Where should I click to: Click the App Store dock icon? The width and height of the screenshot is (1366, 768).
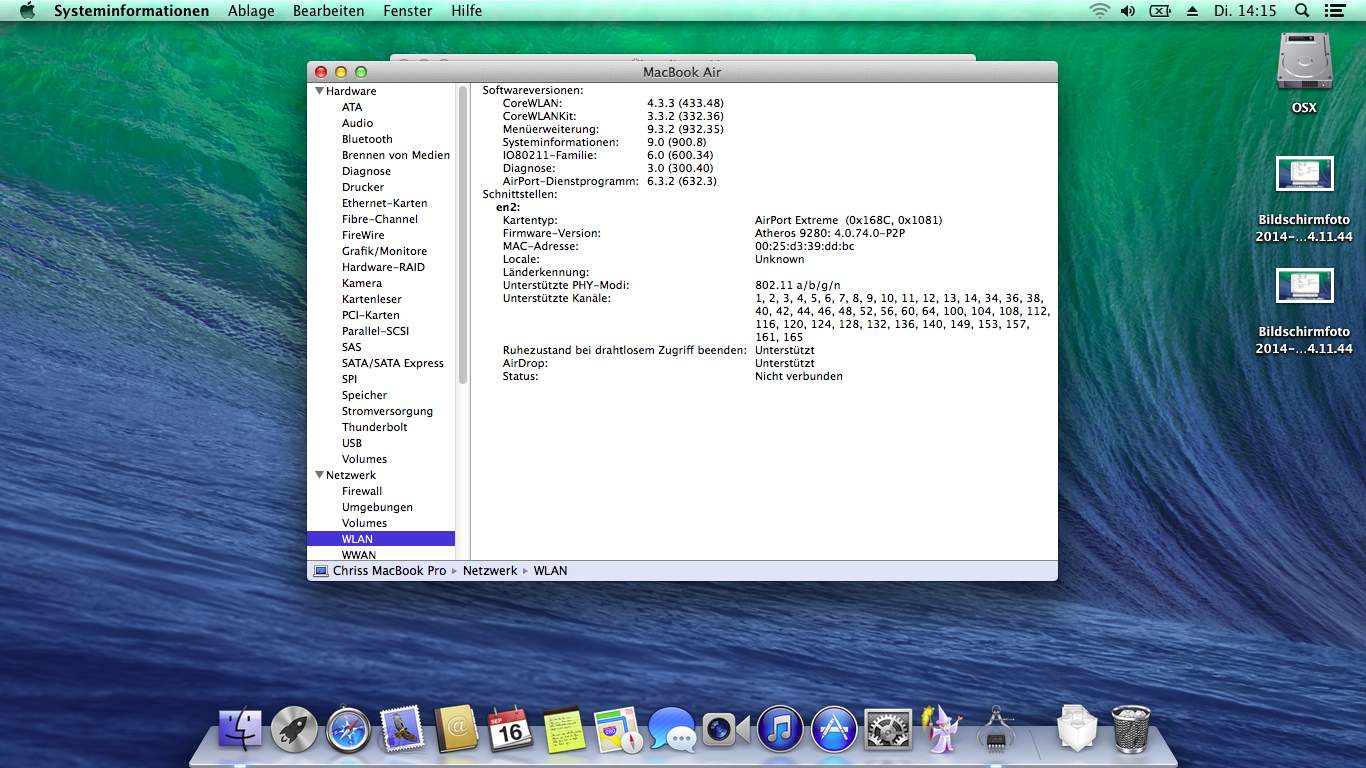[x=834, y=730]
